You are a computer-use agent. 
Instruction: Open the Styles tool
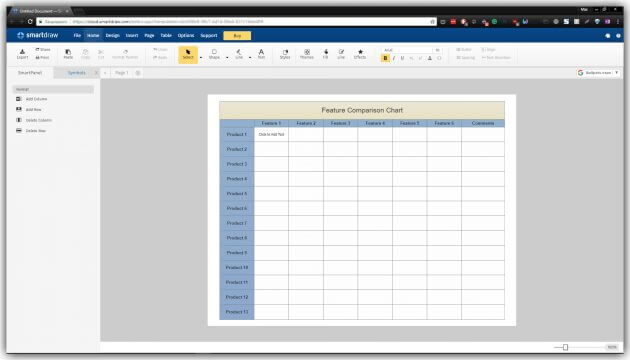[285, 54]
